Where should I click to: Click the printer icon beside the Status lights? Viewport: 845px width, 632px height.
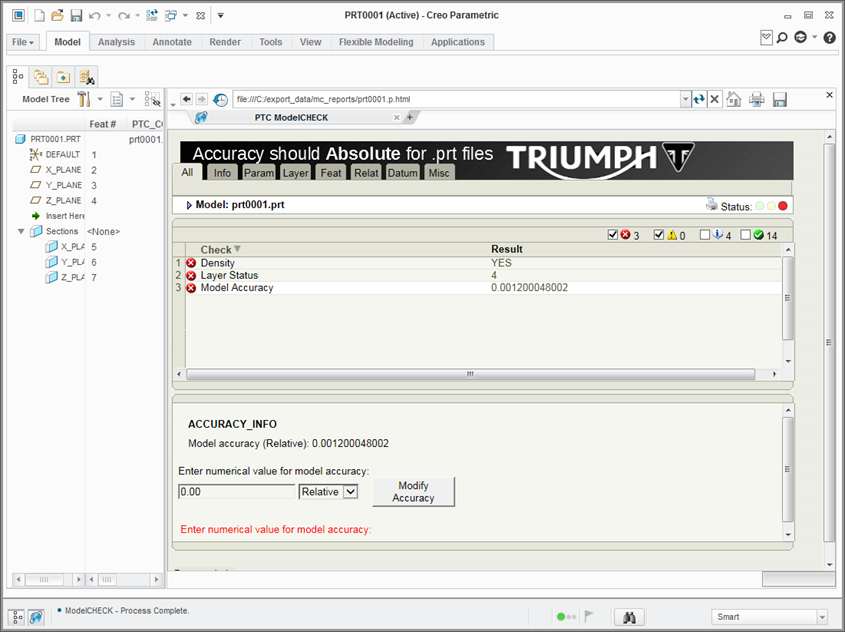711,202
